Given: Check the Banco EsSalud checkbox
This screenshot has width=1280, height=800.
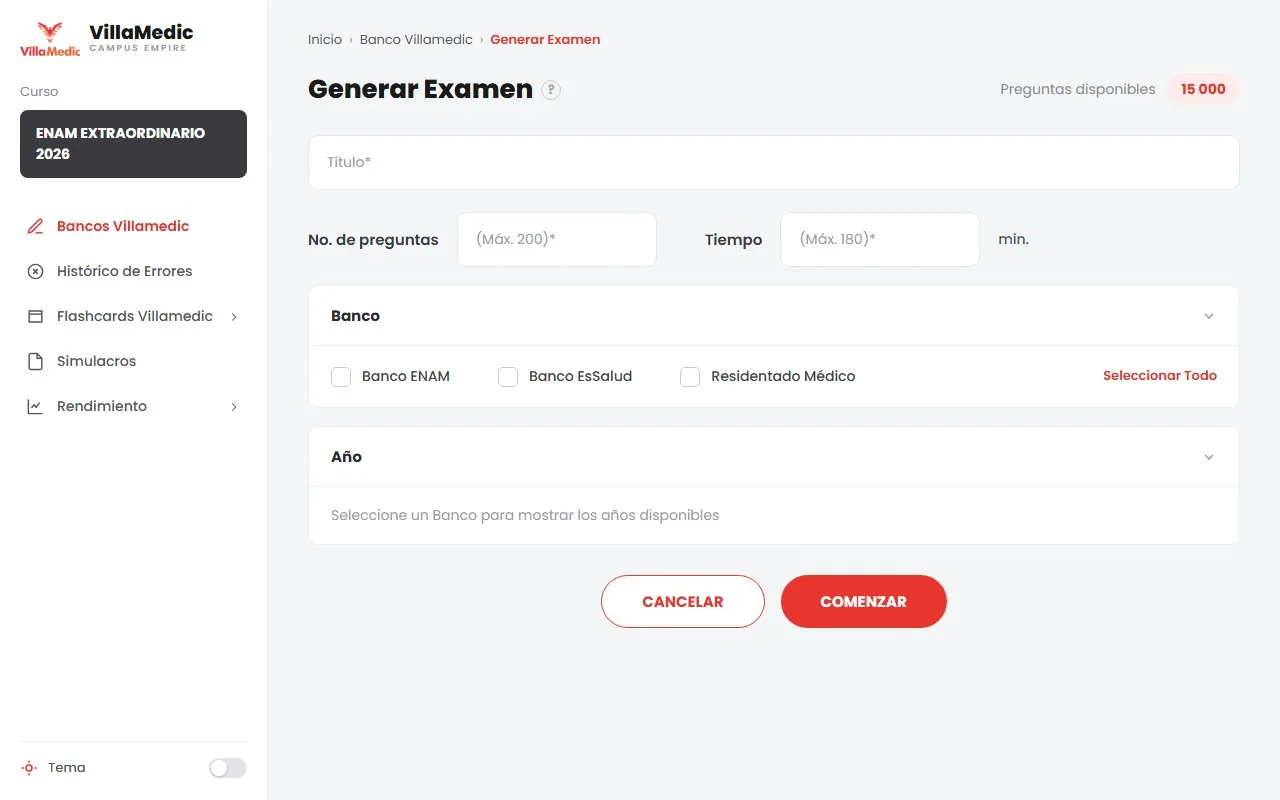Looking at the screenshot, I should coord(508,377).
